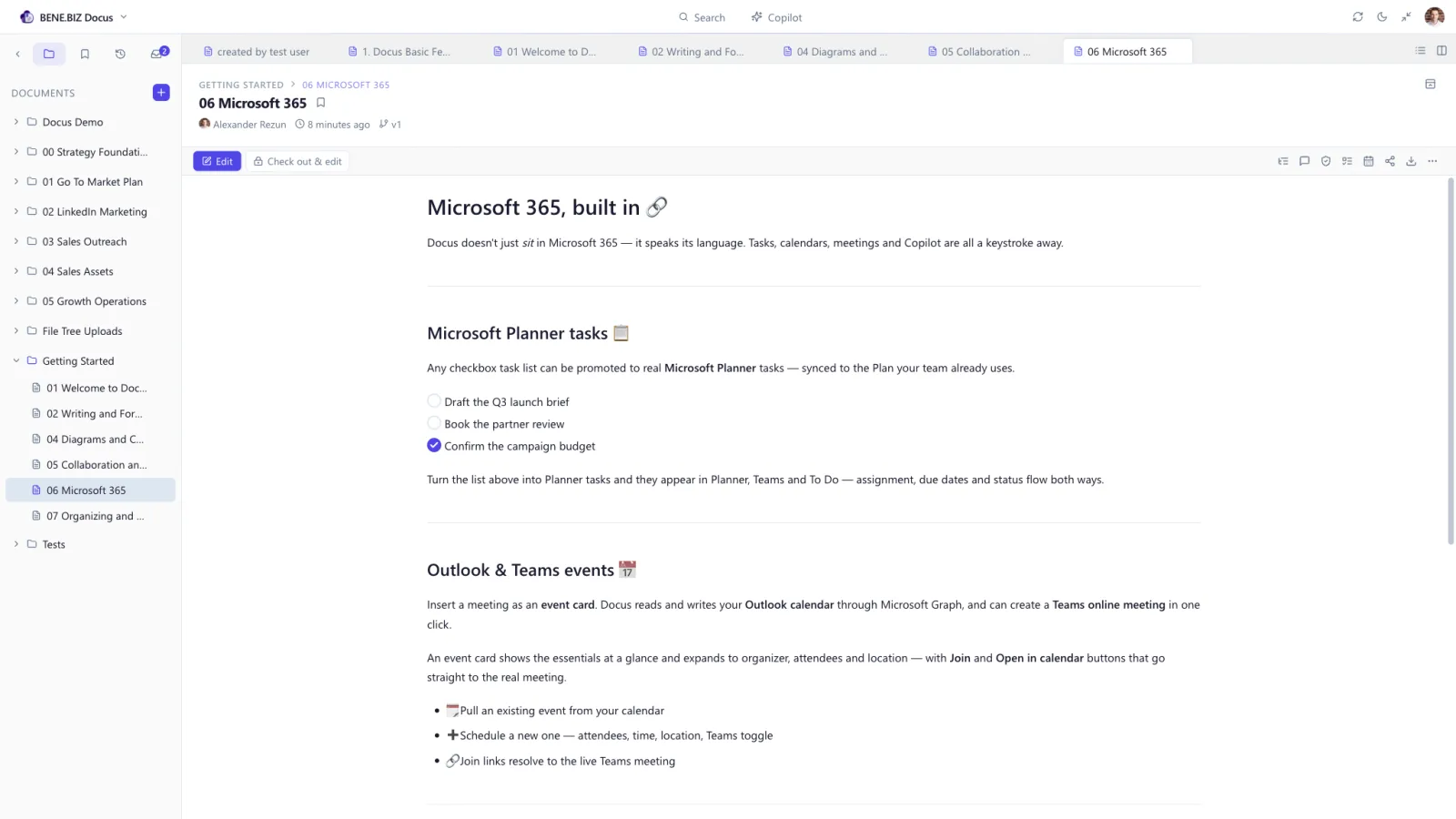Switch to the 01 Welcome to D... tab
Viewport: 1456px width, 819px height.
click(x=544, y=52)
